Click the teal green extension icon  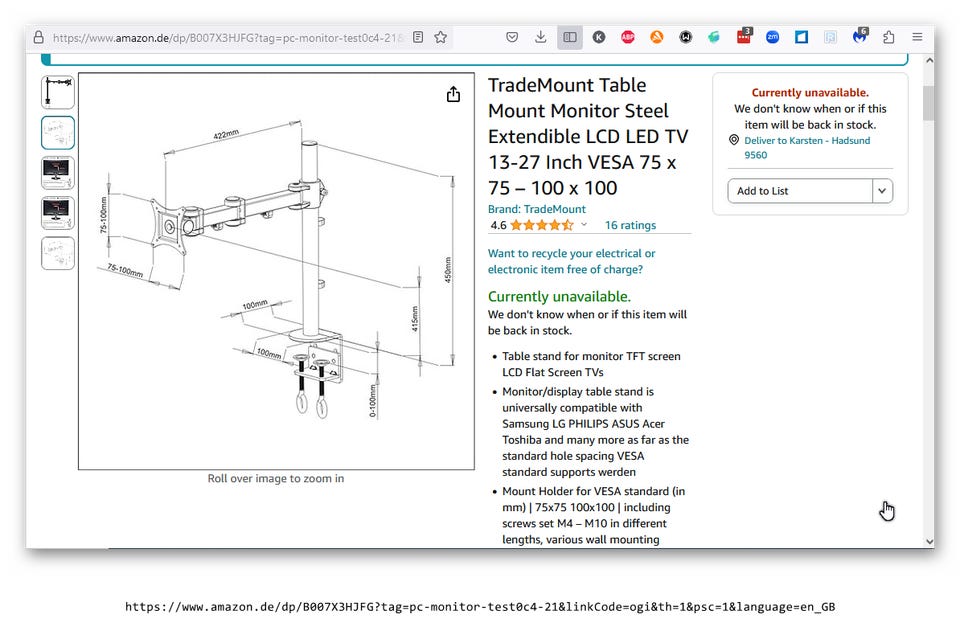[714, 37]
